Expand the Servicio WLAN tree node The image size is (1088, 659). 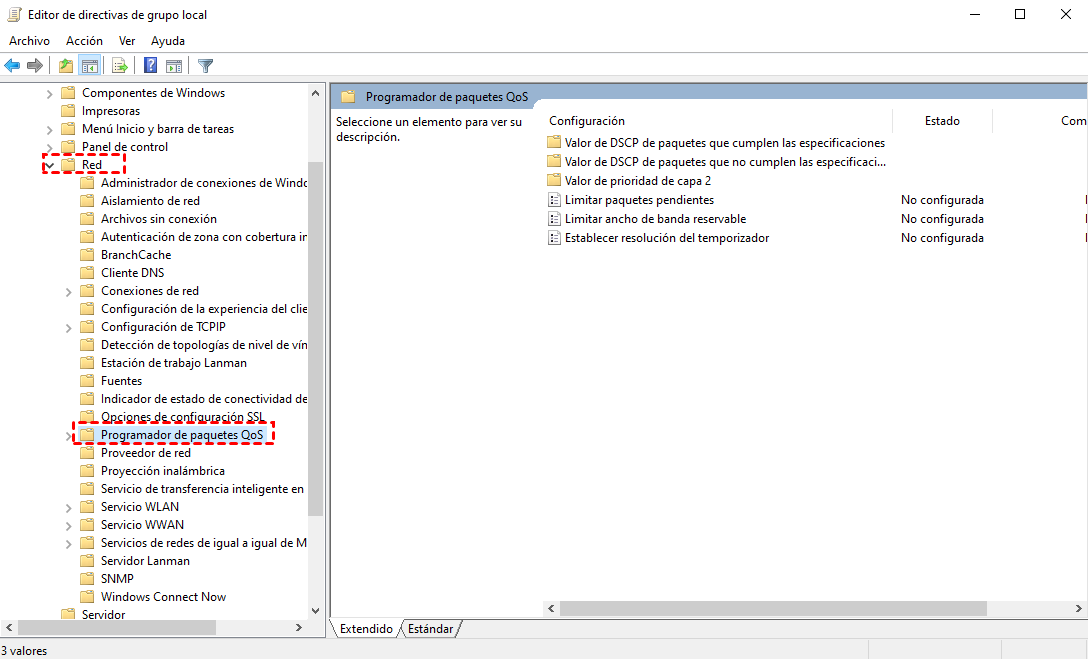coord(69,507)
